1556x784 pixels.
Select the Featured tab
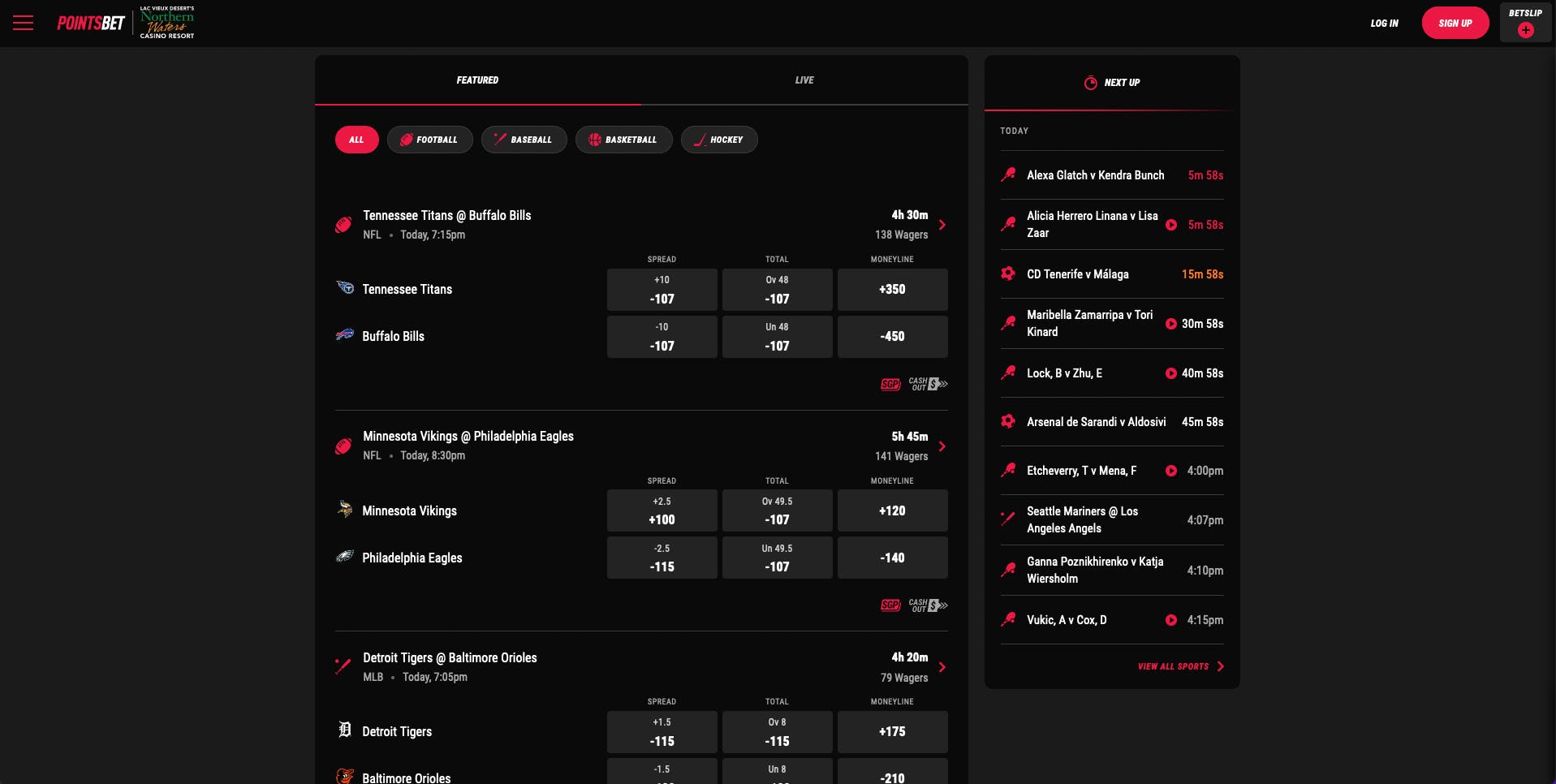point(476,80)
